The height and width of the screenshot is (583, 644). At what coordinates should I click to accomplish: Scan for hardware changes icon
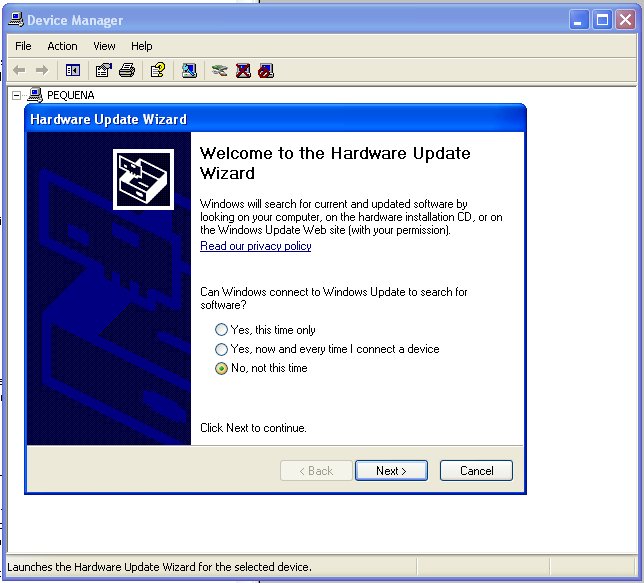pyautogui.click(x=189, y=70)
